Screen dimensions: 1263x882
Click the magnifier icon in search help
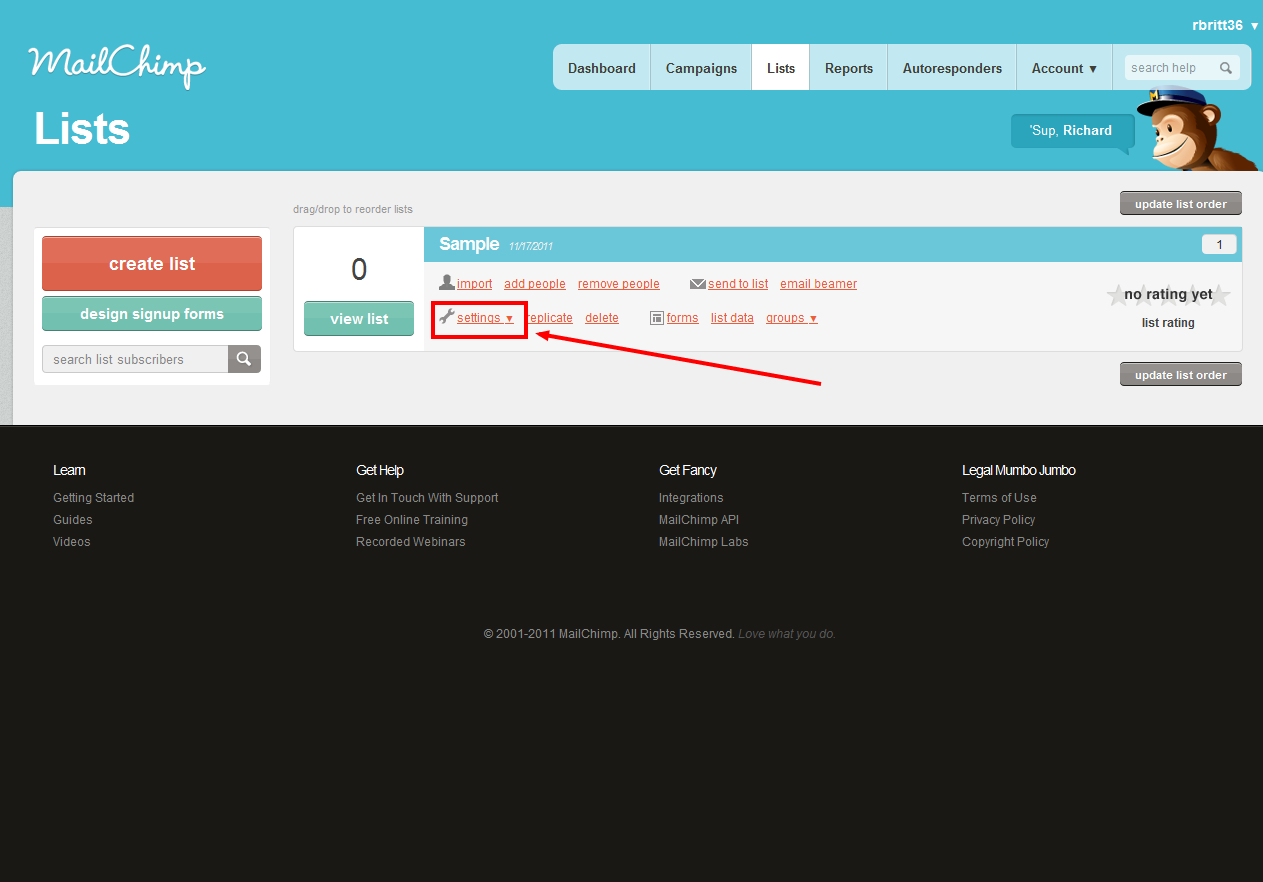pos(1226,68)
